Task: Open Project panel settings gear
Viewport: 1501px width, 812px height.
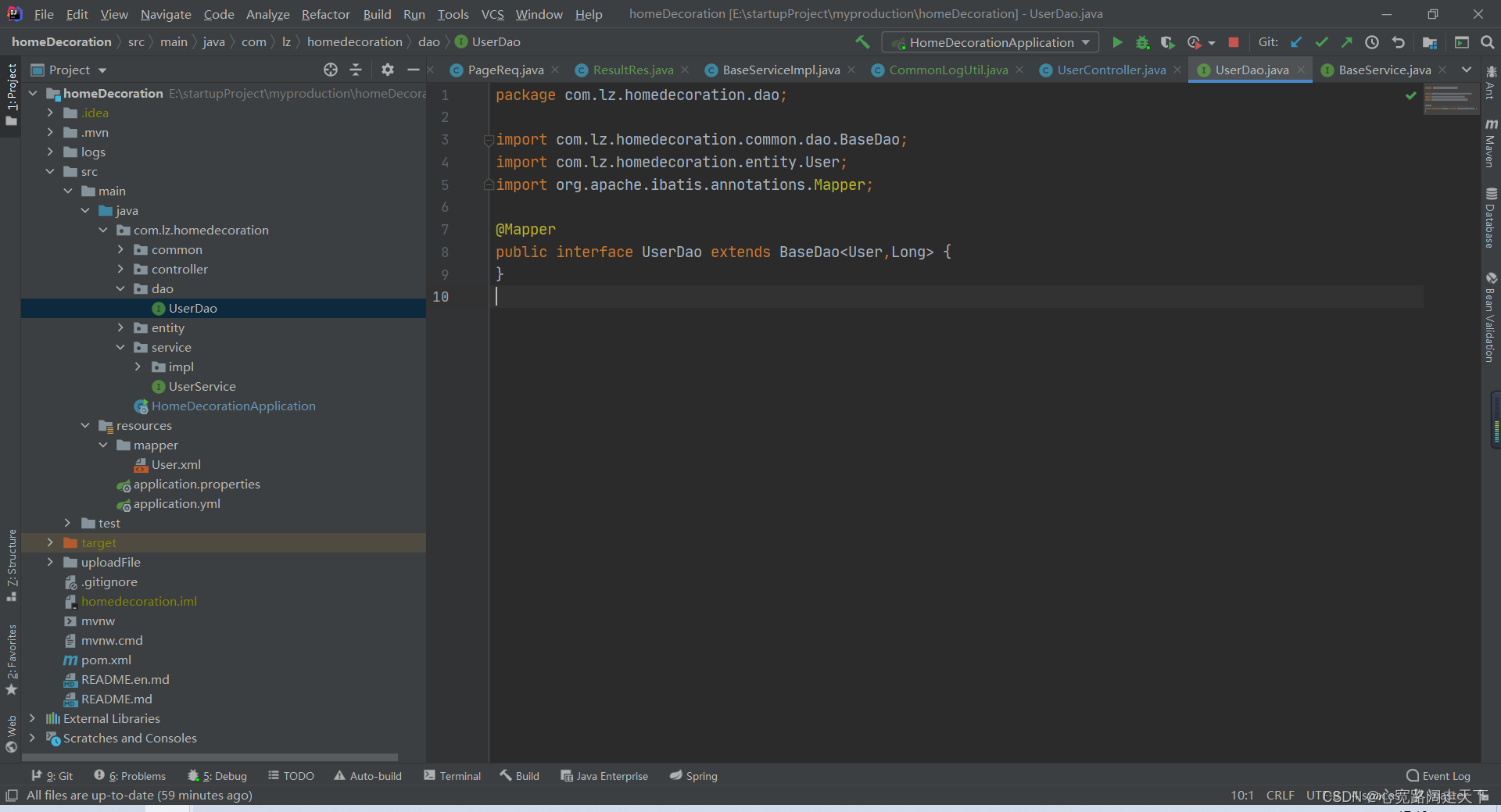Action: click(x=387, y=70)
